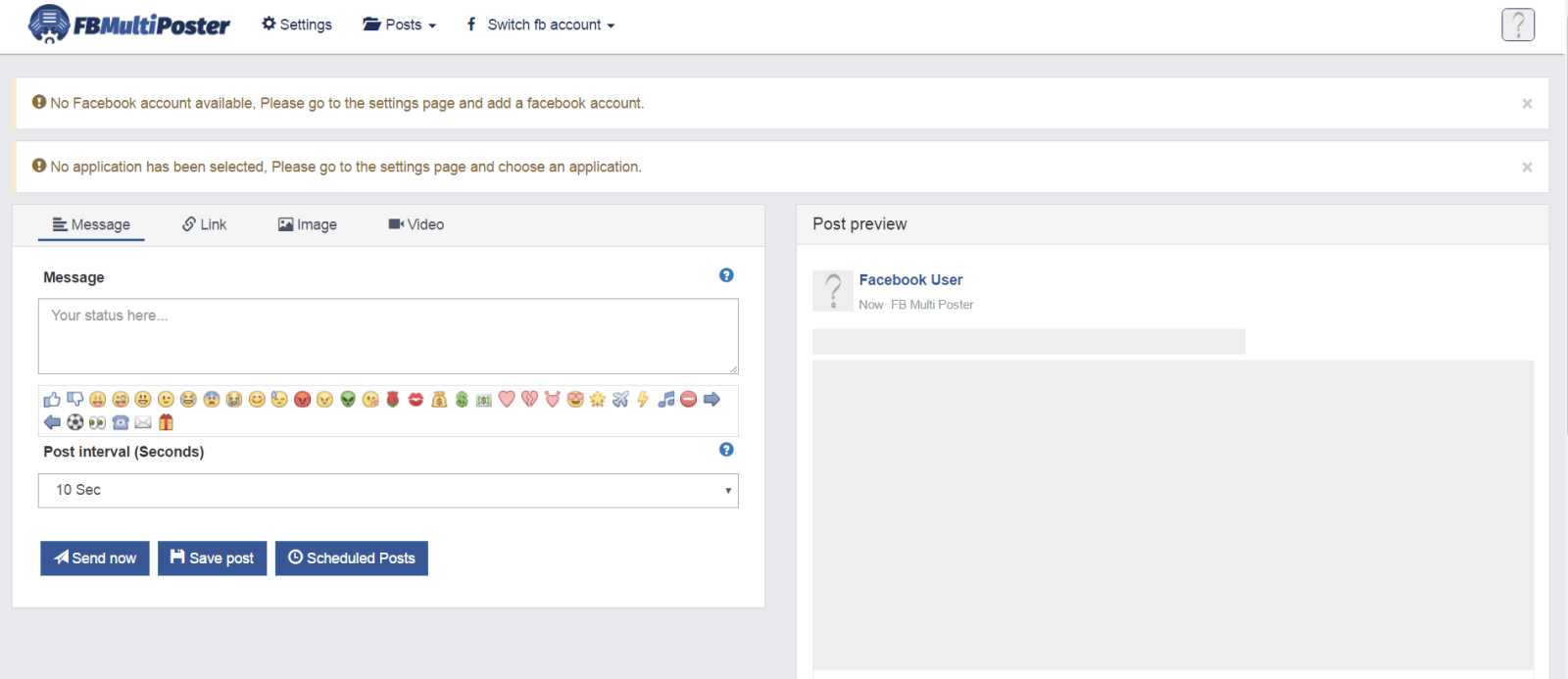The width and height of the screenshot is (1568, 679).
Task: Insert the thumbs up emoji
Action: [52, 400]
